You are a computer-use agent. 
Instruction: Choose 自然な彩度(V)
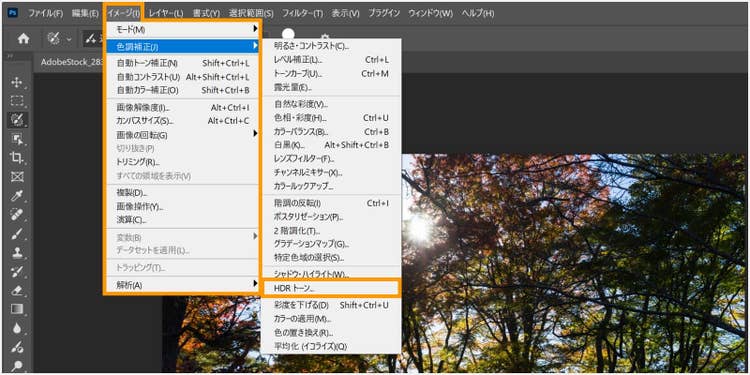331,104
